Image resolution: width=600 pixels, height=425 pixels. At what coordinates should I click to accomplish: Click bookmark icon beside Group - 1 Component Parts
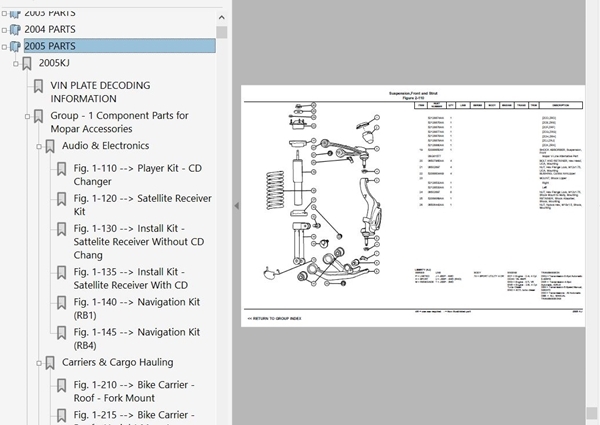[x=38, y=116]
